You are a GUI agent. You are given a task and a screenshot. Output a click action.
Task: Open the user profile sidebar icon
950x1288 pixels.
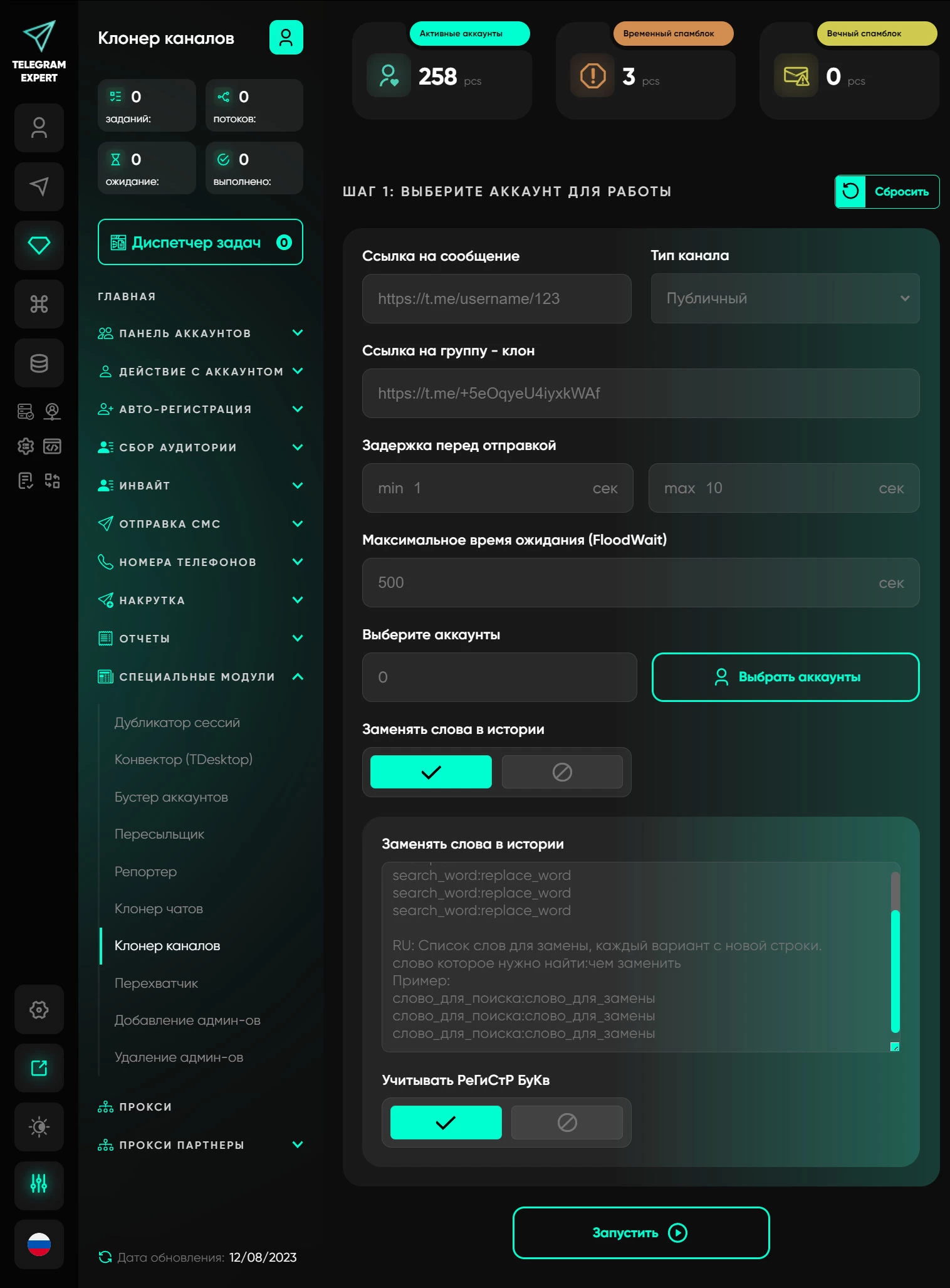(x=39, y=128)
